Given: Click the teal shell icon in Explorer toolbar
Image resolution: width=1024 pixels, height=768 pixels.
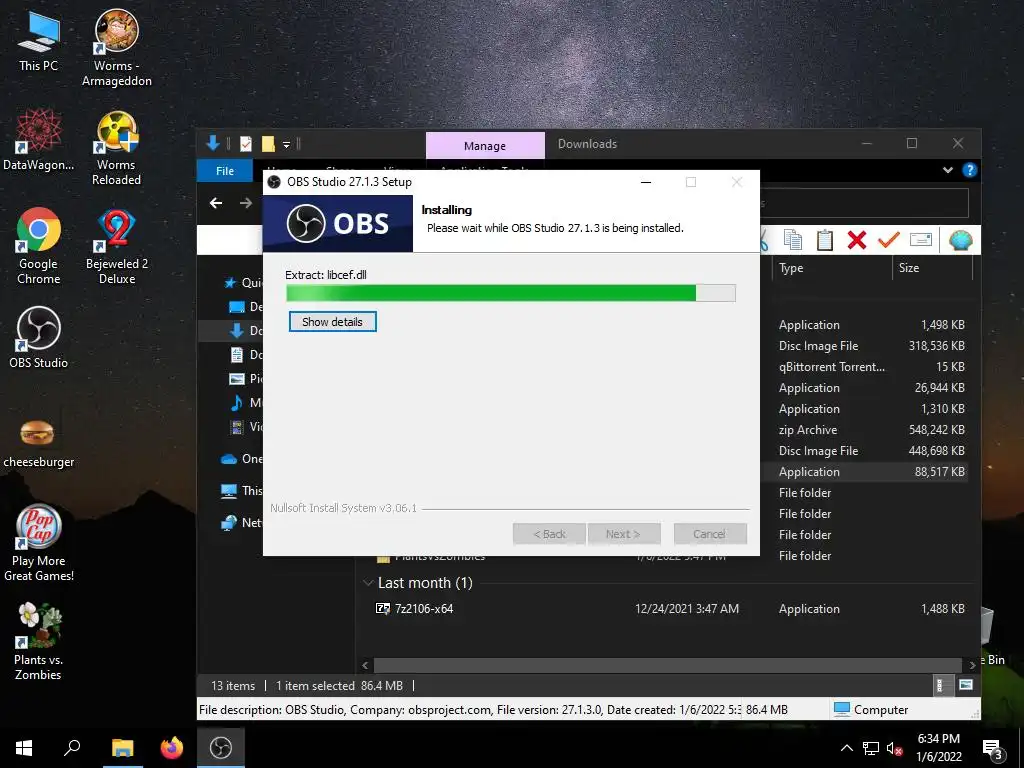Looking at the screenshot, I should pos(960,240).
